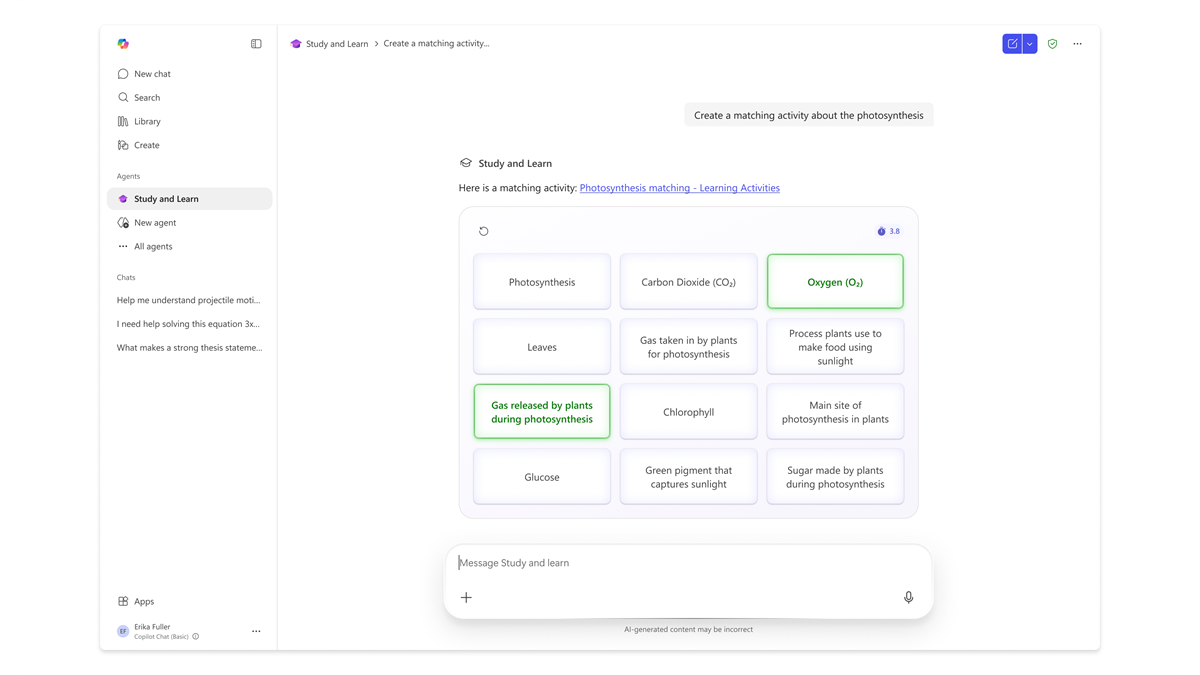The image size is (1200, 675).
Task: Open header more options ellipsis
Action: tap(1077, 44)
